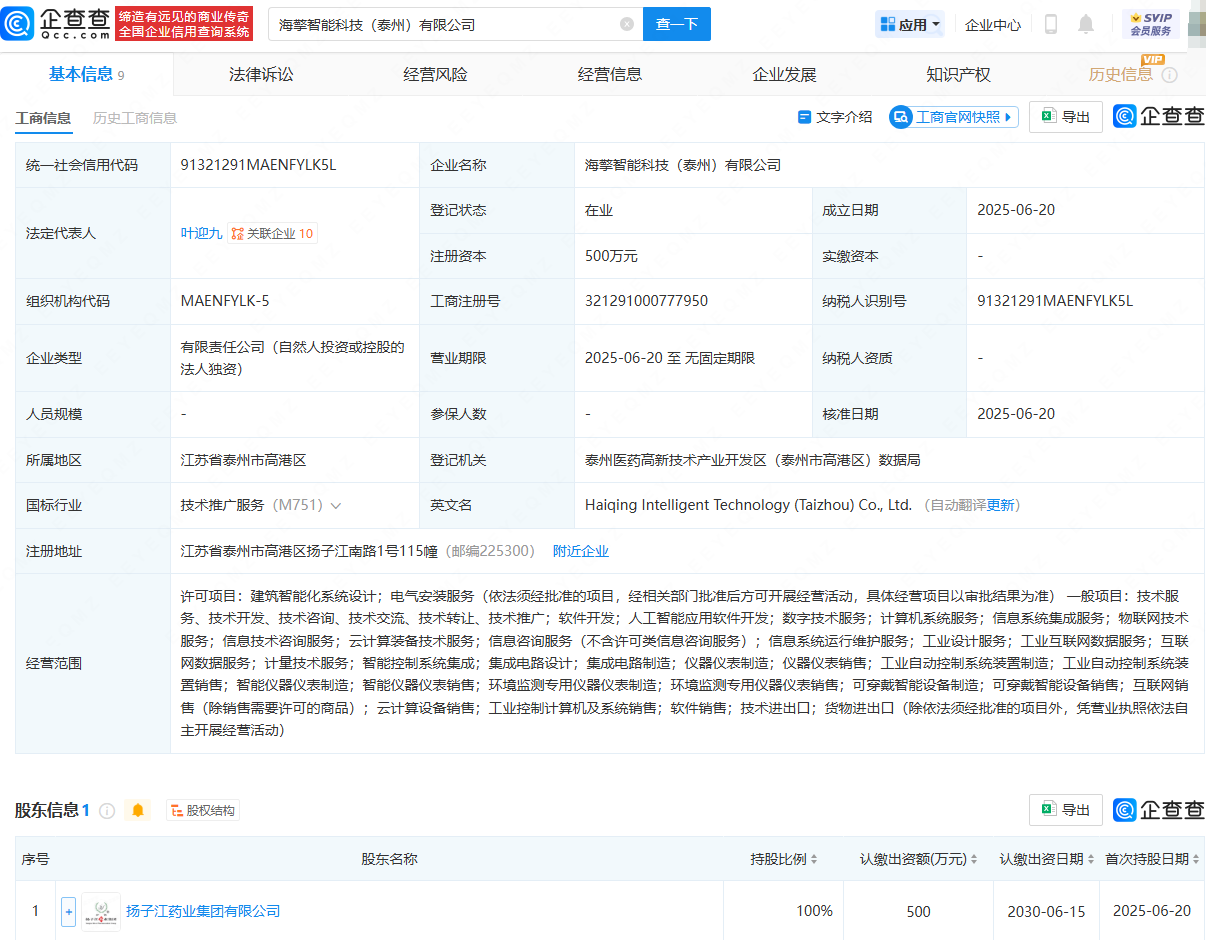1206x940 pixels.
Task: Switch to 历史信息 VIP tab
Action: point(1120,75)
